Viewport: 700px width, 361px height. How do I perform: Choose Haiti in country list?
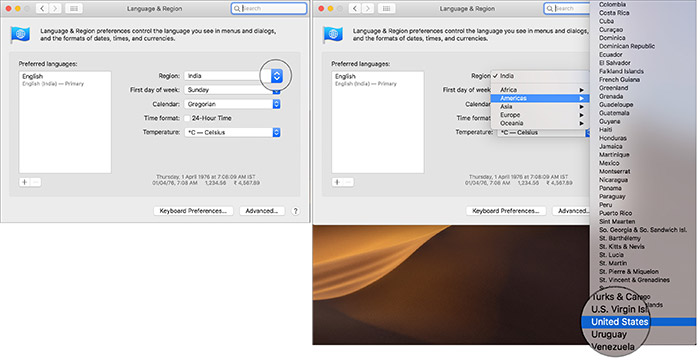[605, 130]
